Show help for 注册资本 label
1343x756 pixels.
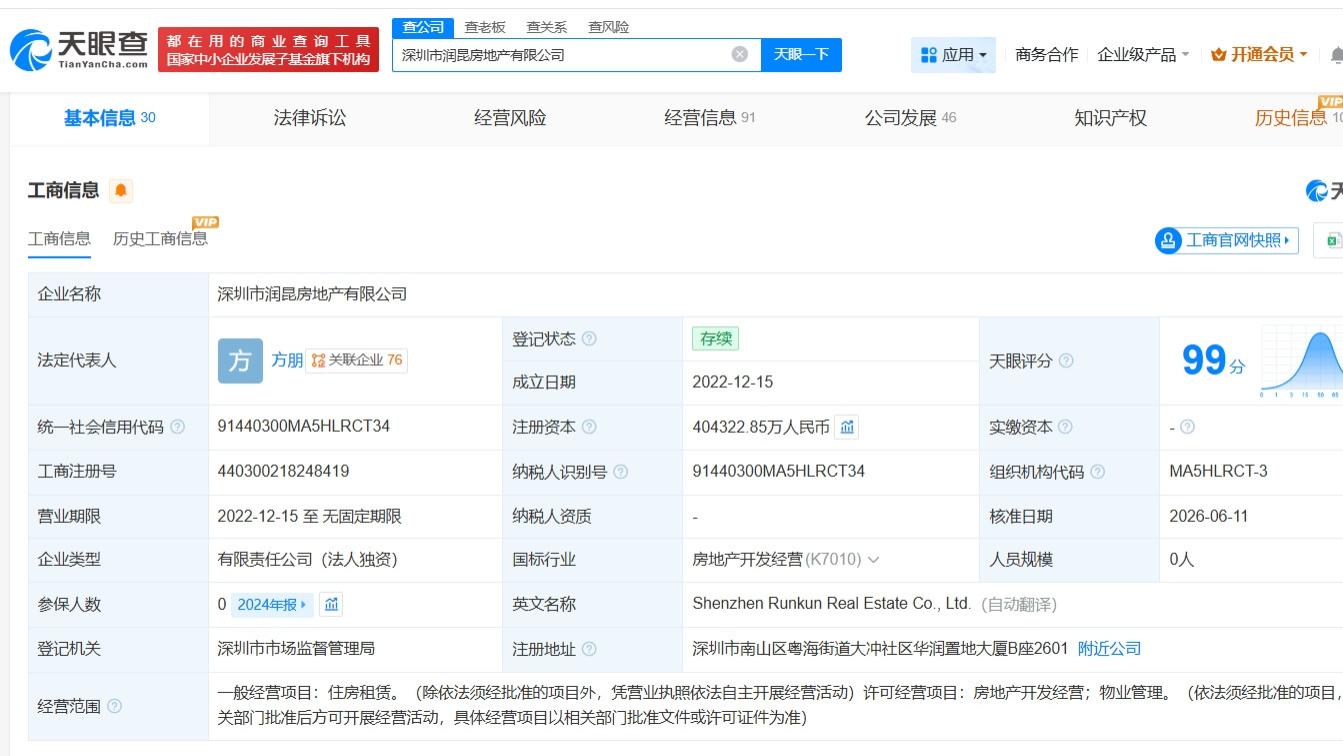click(589, 427)
